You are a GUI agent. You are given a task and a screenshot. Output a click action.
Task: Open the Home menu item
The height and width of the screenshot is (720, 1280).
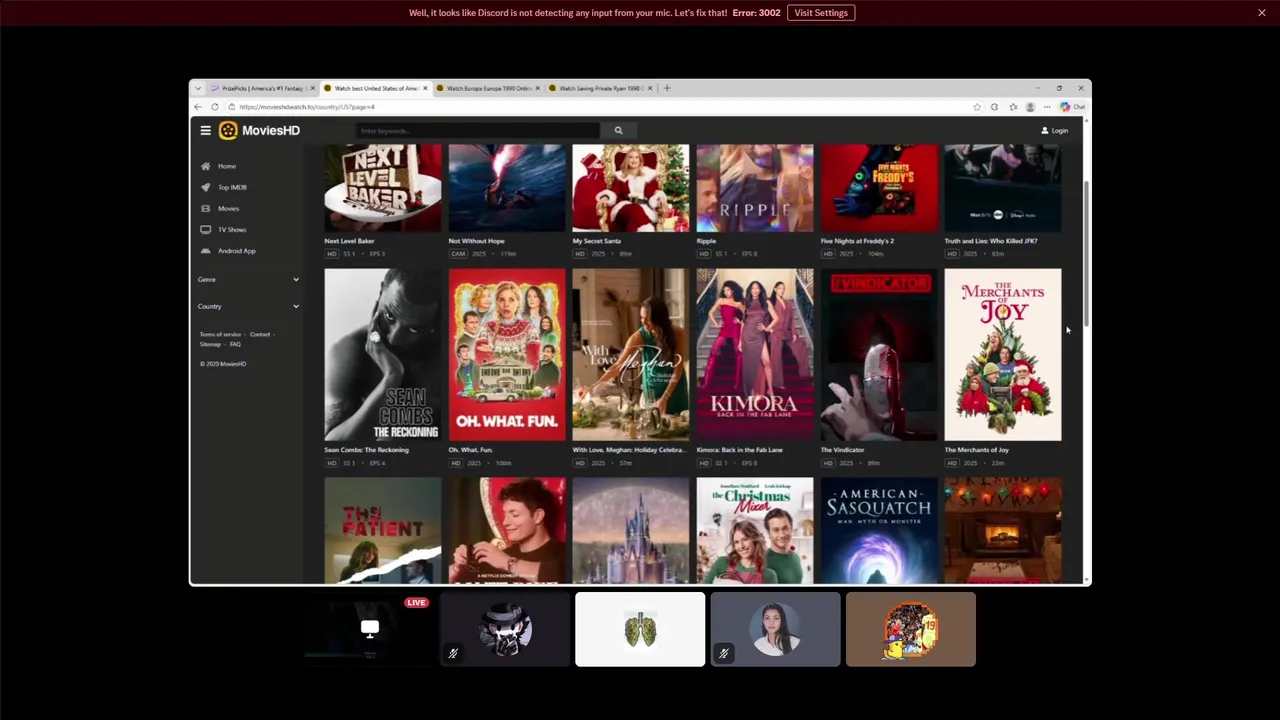(x=227, y=166)
